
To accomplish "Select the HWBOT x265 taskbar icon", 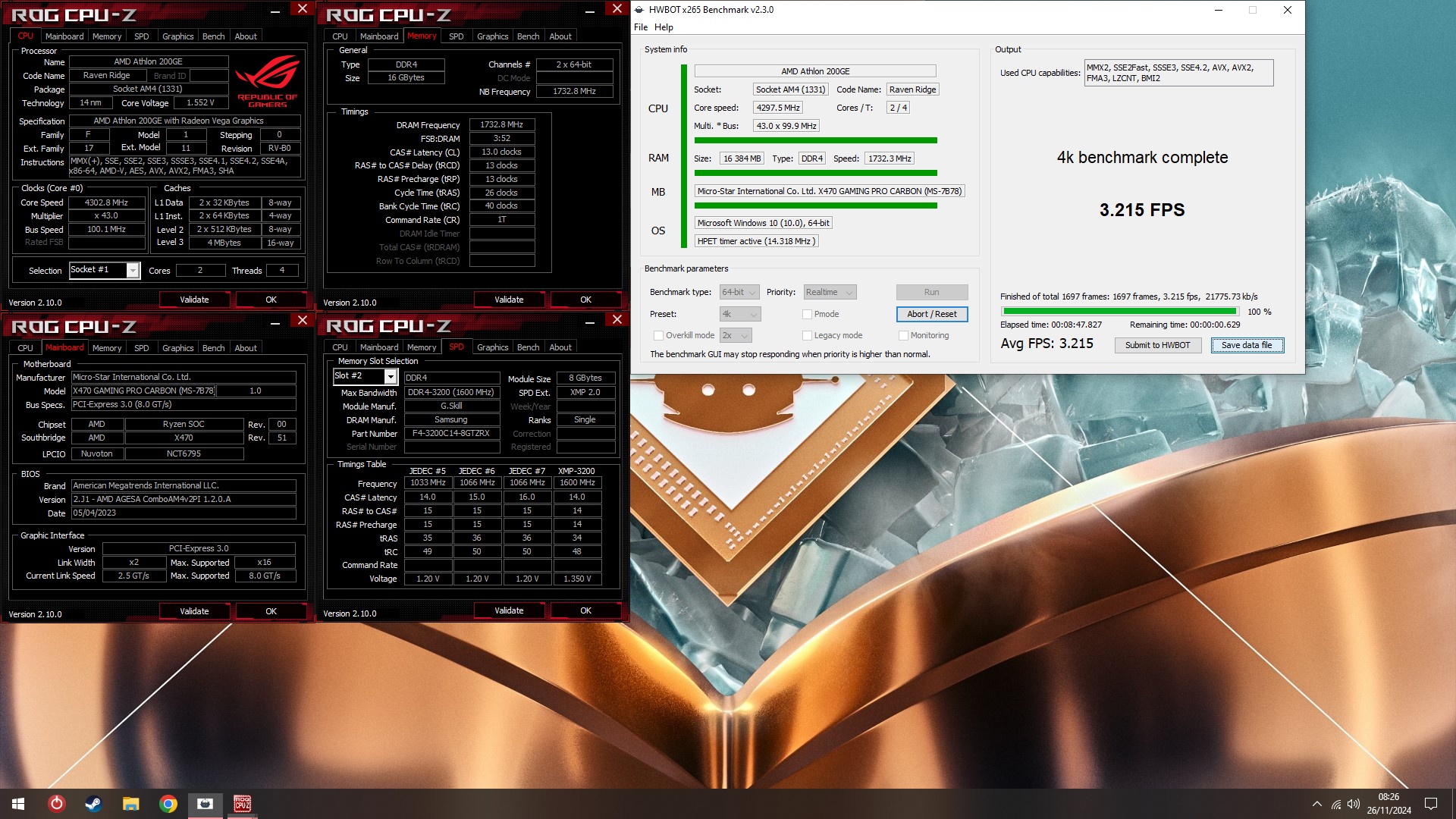I will click(206, 804).
